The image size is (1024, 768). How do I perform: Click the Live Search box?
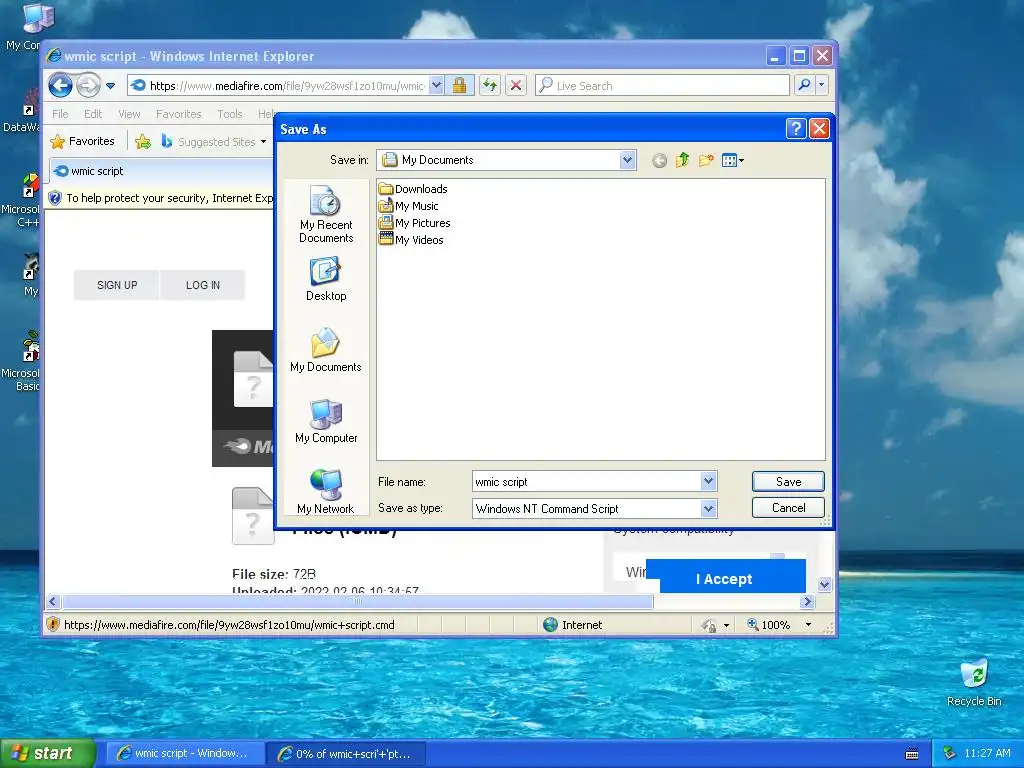(663, 86)
